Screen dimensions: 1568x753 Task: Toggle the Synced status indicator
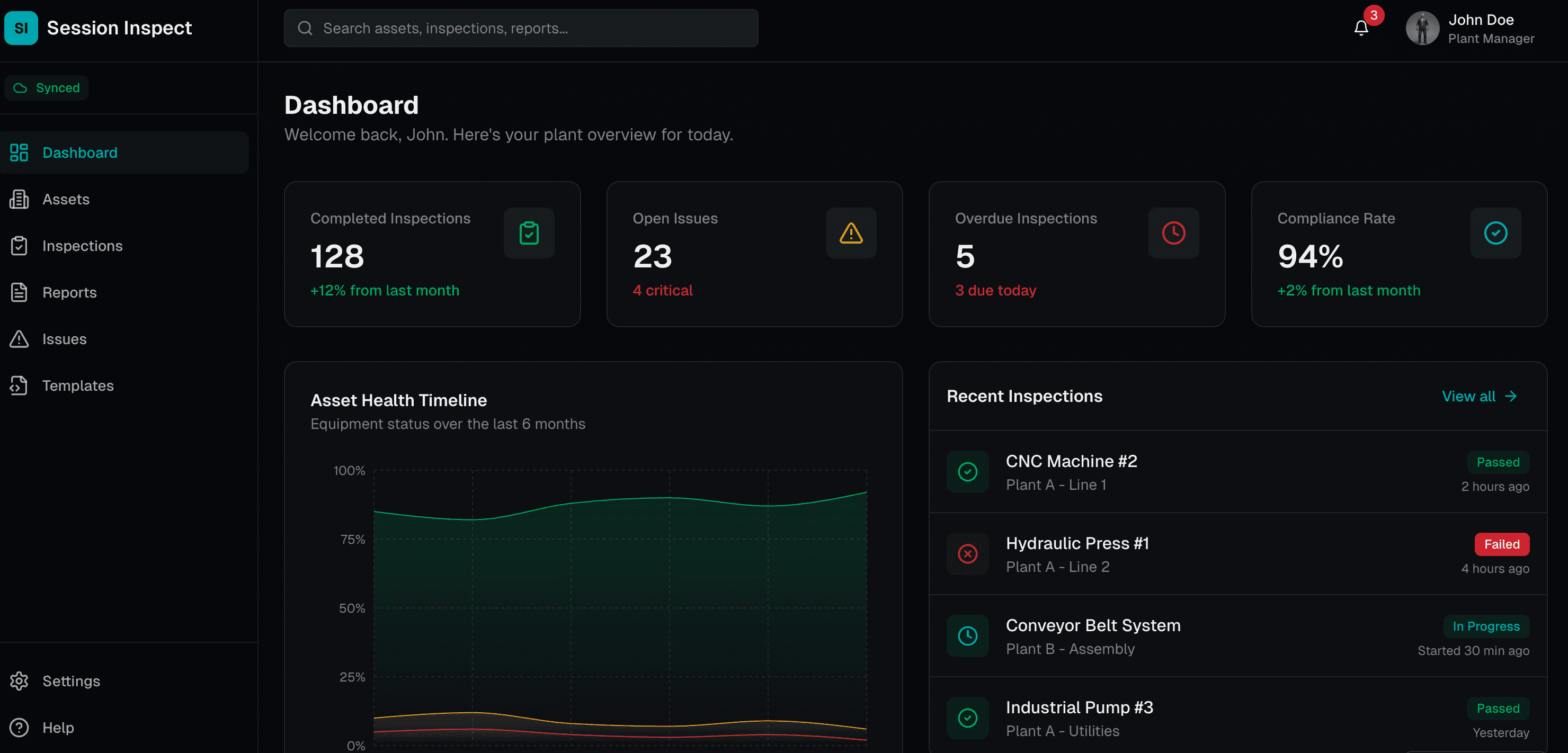[x=46, y=87]
